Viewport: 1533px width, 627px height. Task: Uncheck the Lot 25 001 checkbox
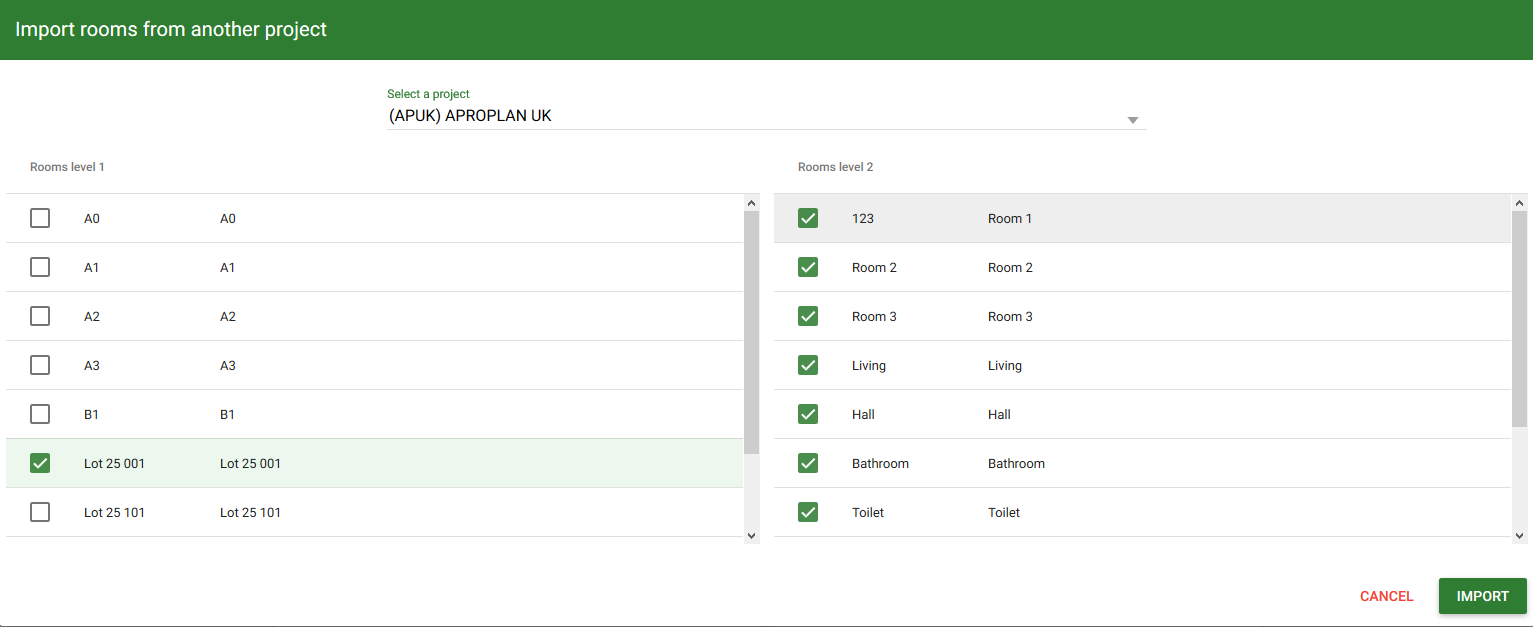click(40, 463)
